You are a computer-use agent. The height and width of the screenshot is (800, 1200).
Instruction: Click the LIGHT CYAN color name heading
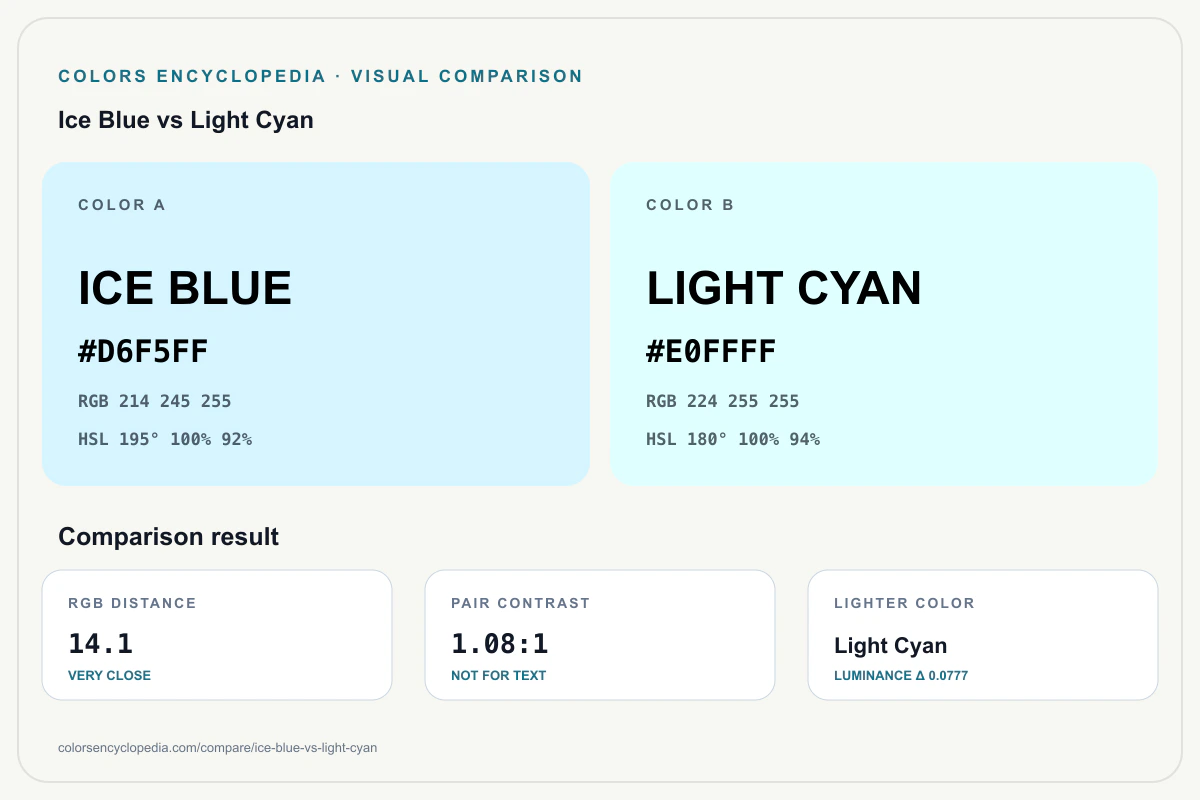(x=784, y=288)
